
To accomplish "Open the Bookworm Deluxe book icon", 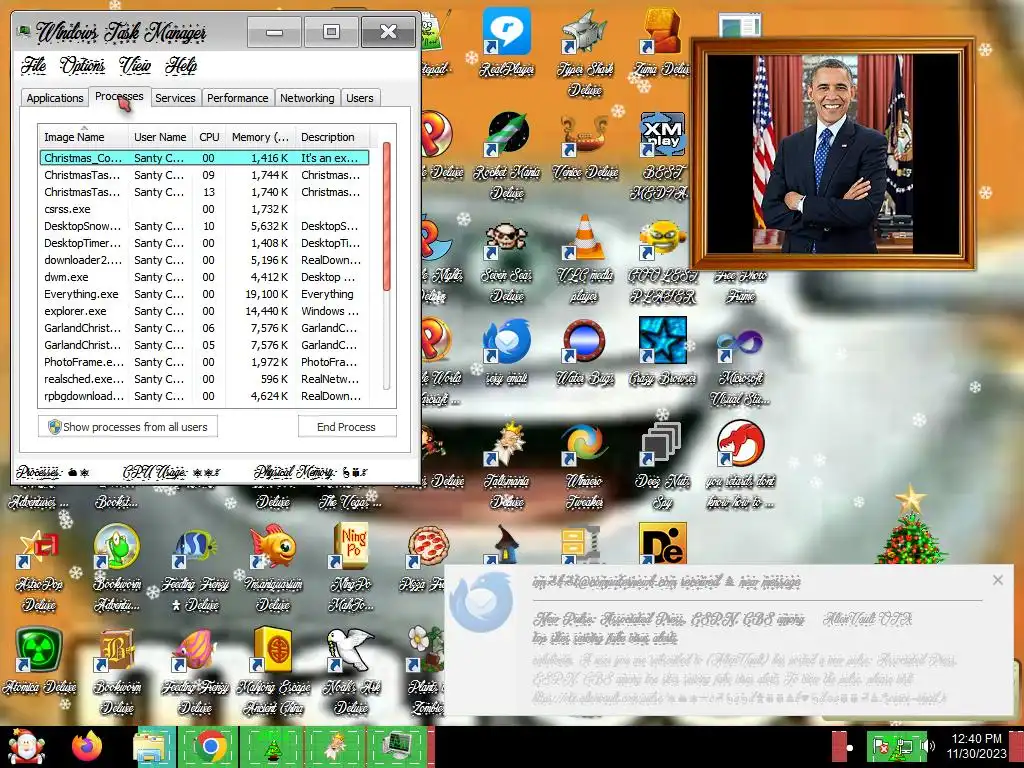I will pyautogui.click(x=117, y=670).
